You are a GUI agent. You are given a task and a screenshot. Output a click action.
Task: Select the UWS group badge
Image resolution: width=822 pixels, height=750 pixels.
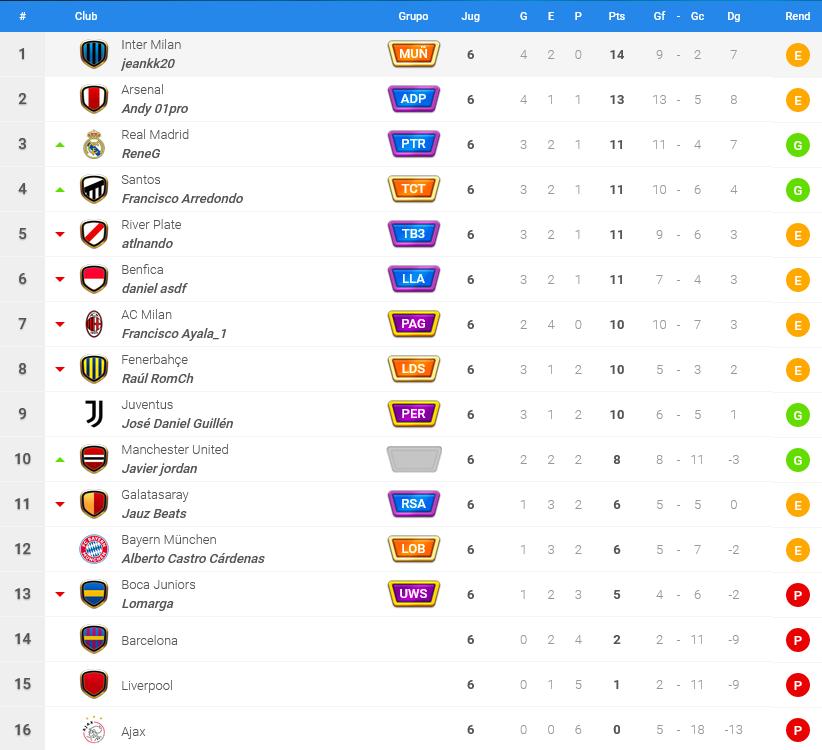[414, 594]
